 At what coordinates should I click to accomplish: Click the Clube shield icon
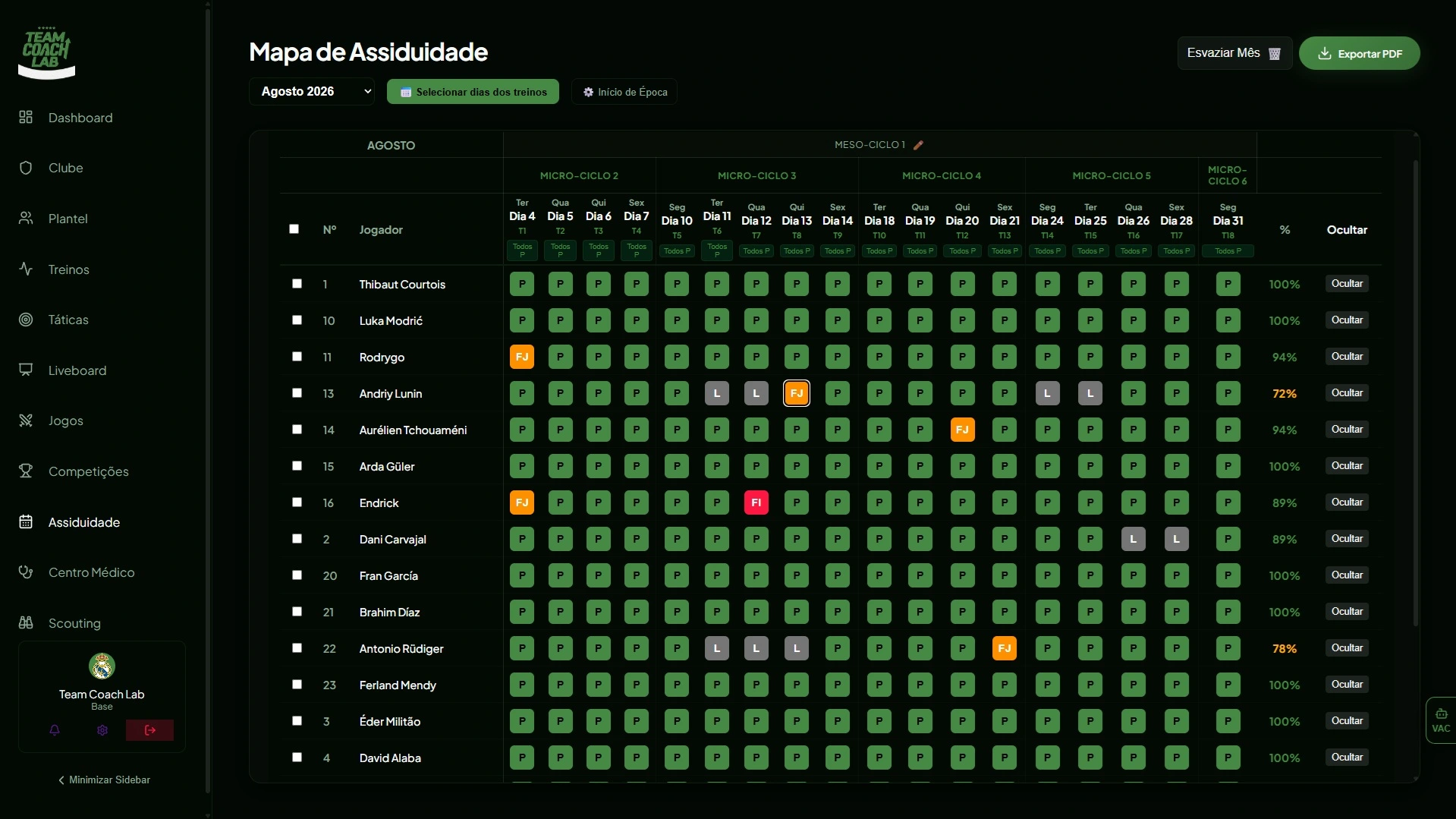(26, 168)
